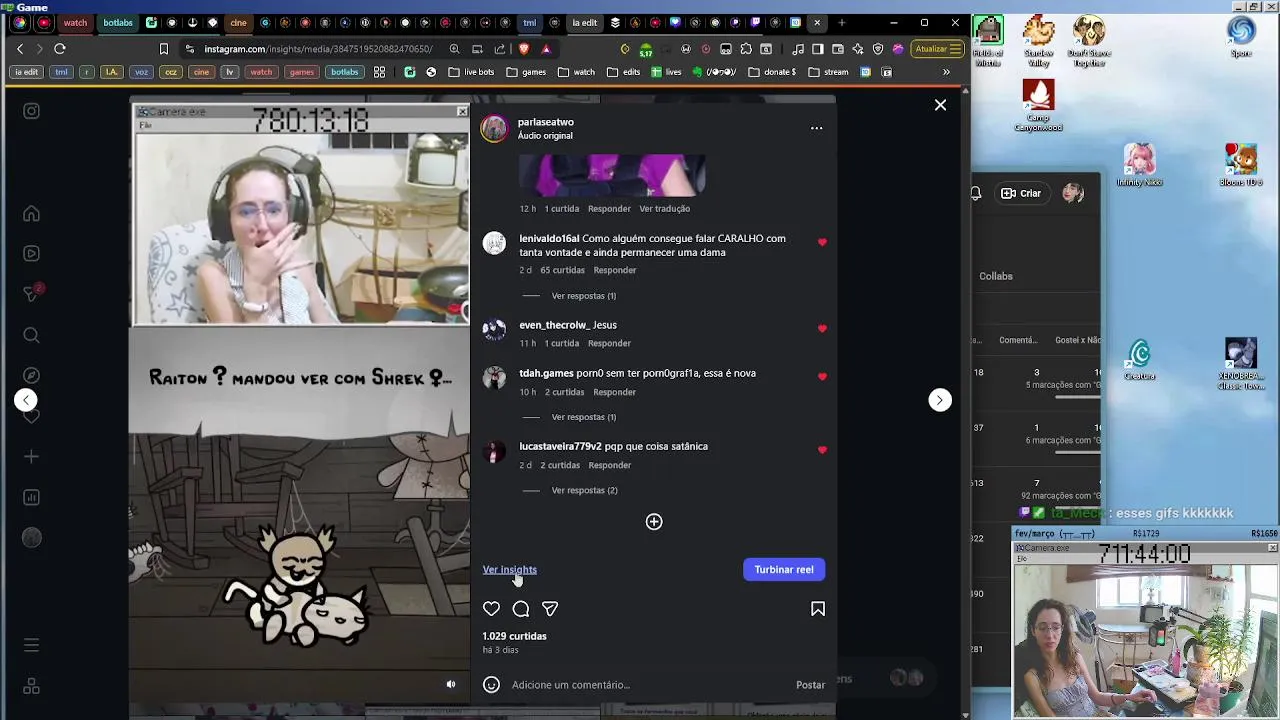Image resolution: width=1280 pixels, height=720 pixels.
Task: Go to the next post arrow
Action: 939,400
